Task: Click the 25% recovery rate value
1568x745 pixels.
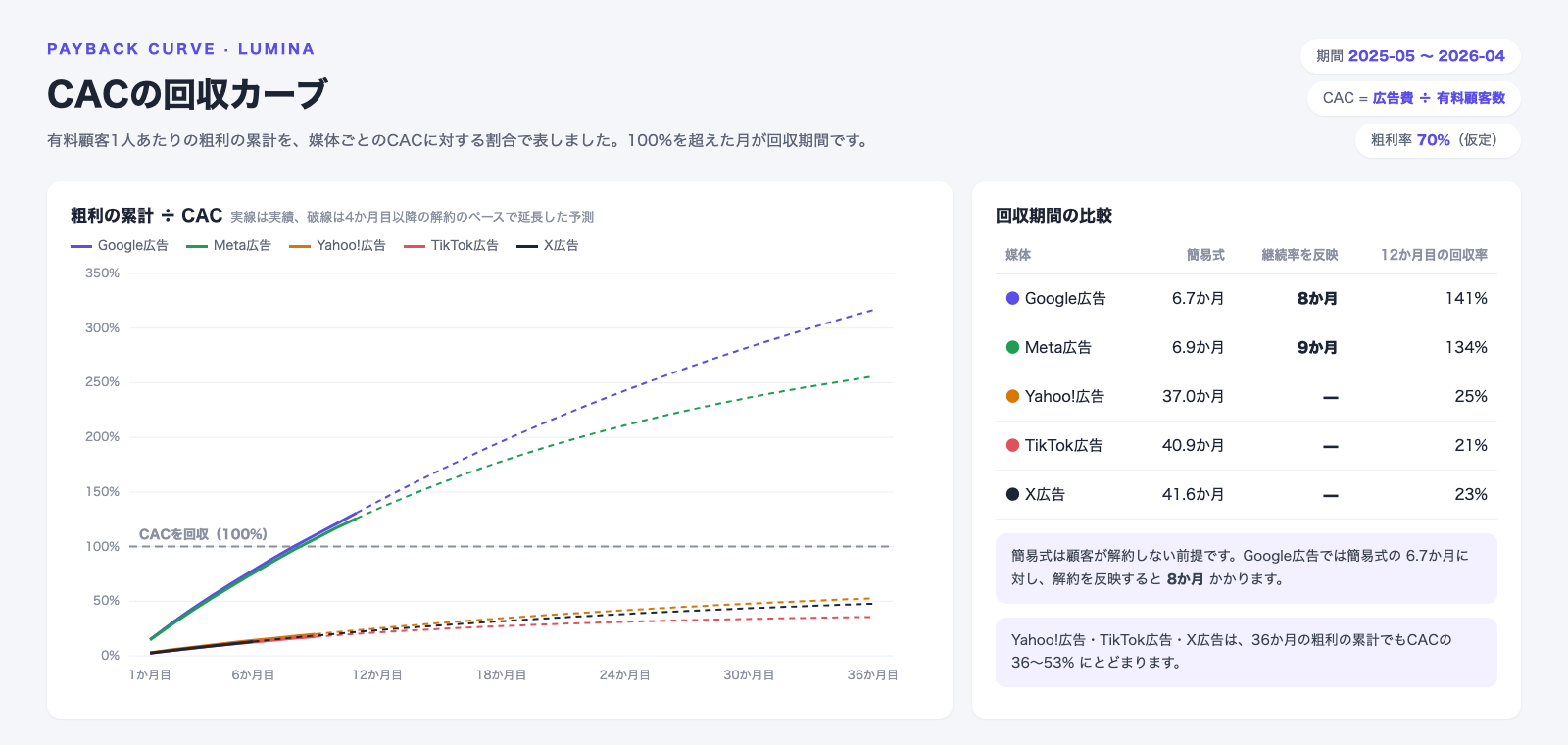Action: point(1471,396)
